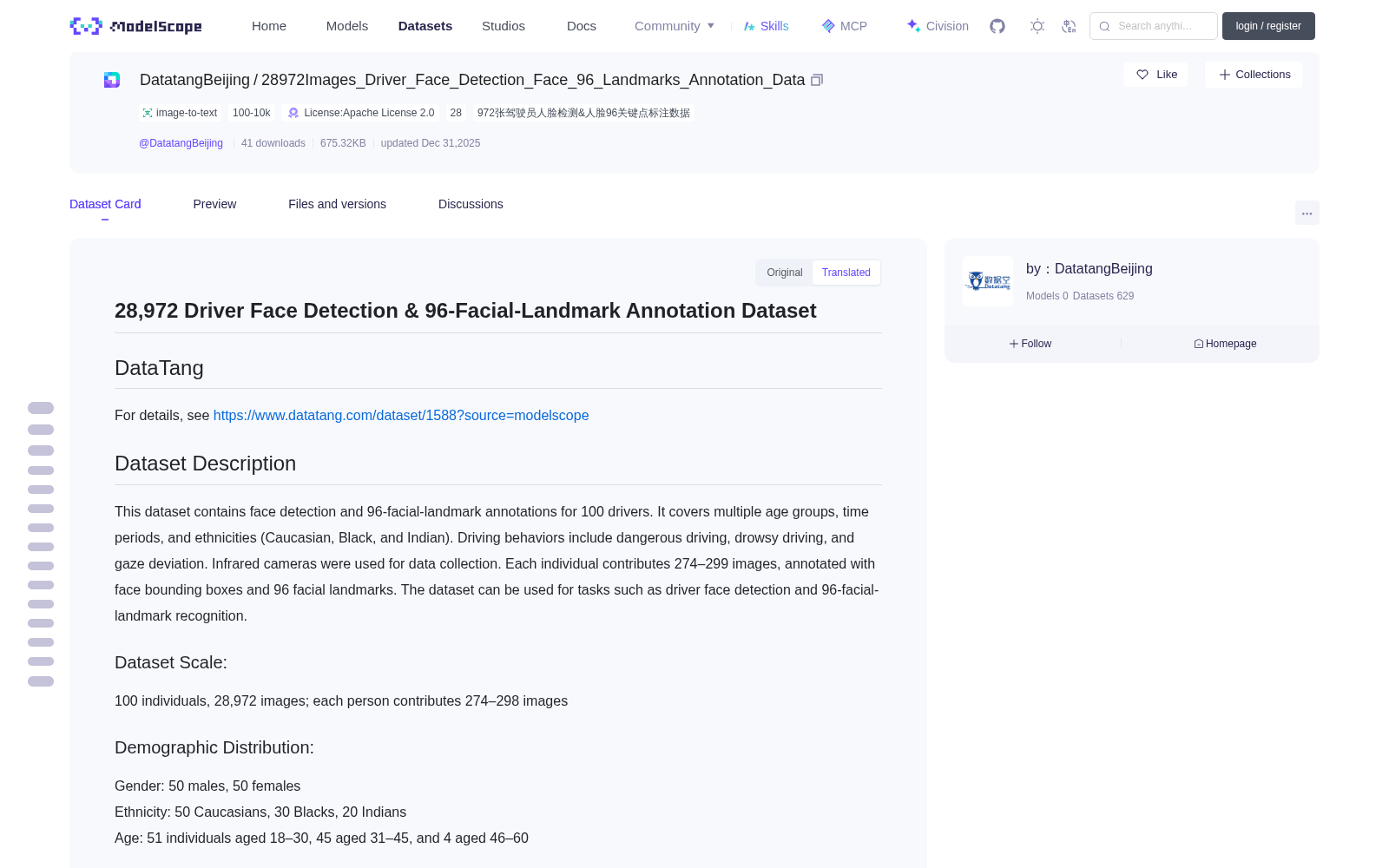Open Models in navigation

click(347, 26)
